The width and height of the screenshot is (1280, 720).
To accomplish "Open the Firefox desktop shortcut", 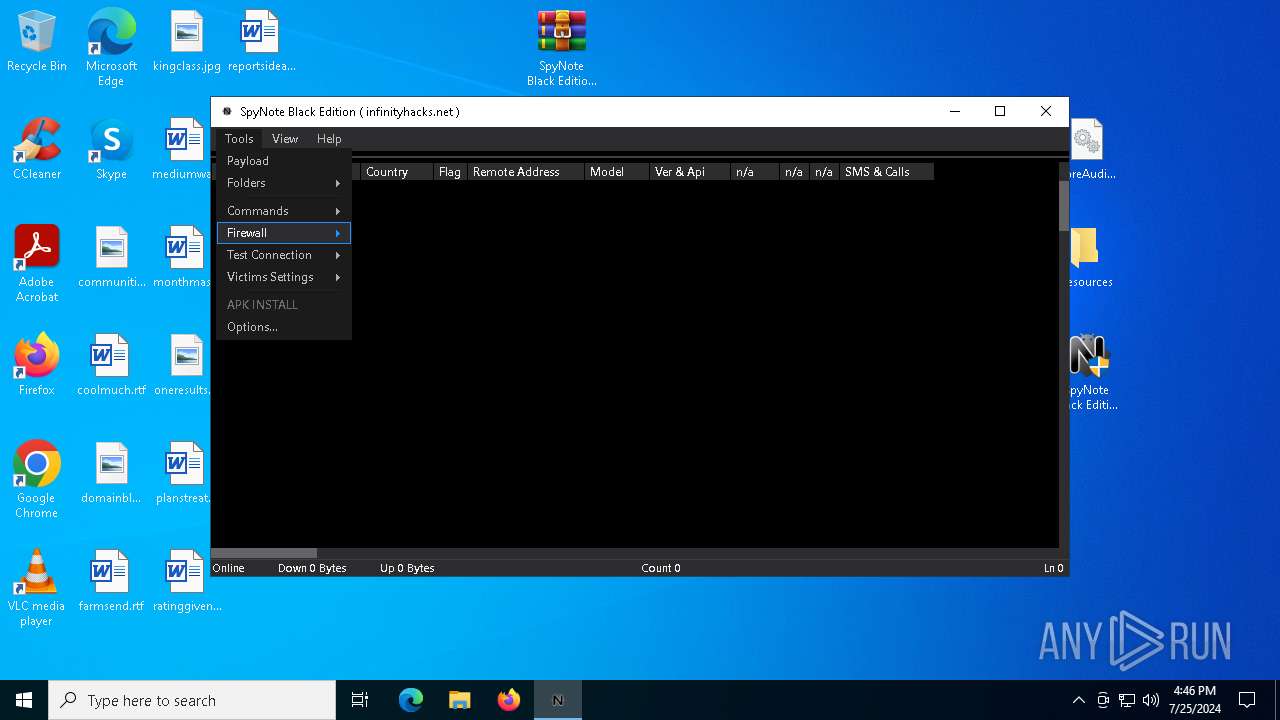I will 37,365.
